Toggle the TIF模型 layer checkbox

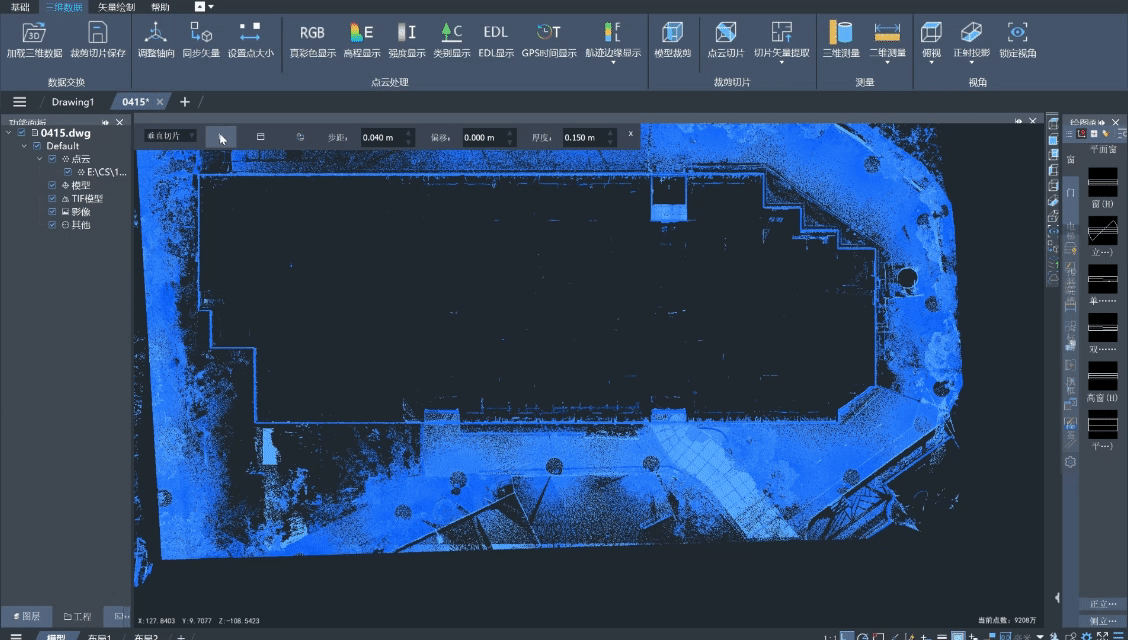tap(52, 199)
